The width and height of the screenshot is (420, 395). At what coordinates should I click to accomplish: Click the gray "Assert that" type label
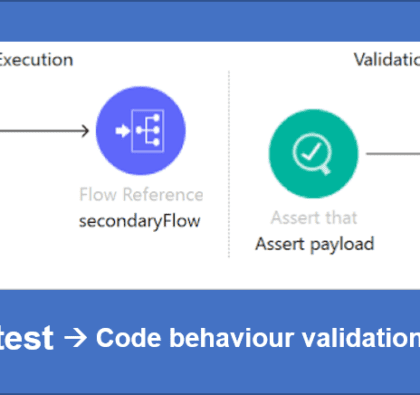point(314,218)
